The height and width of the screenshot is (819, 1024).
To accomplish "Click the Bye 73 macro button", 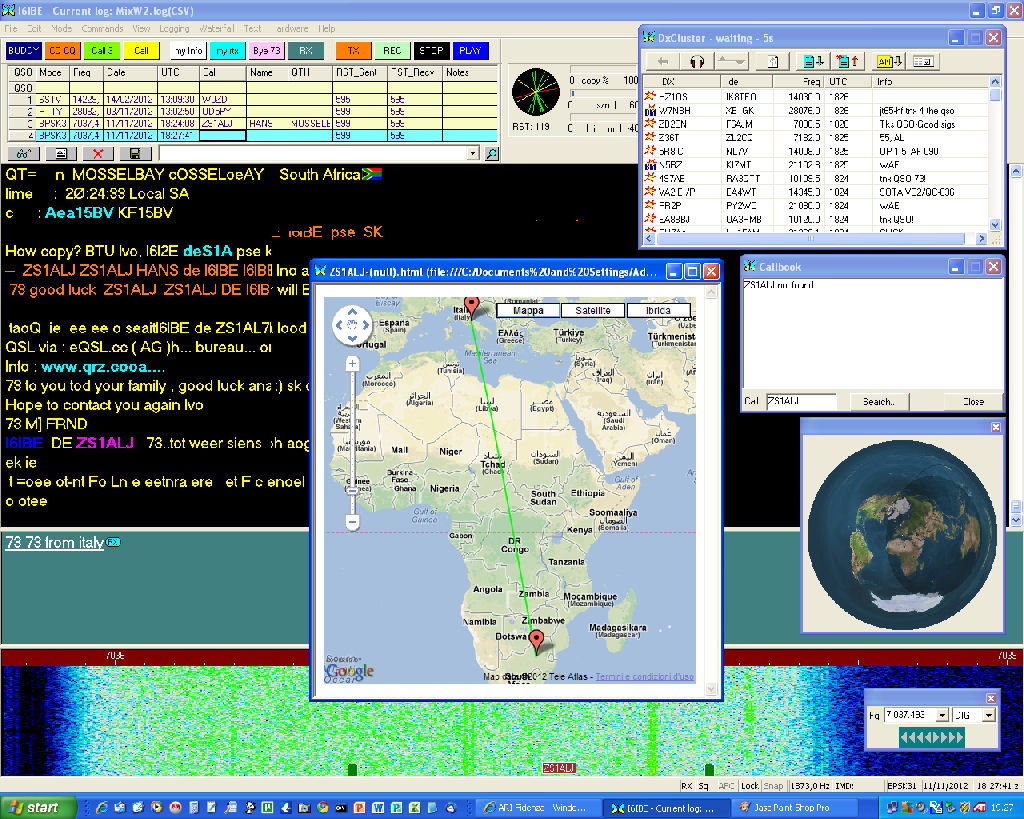I will pyautogui.click(x=266, y=50).
